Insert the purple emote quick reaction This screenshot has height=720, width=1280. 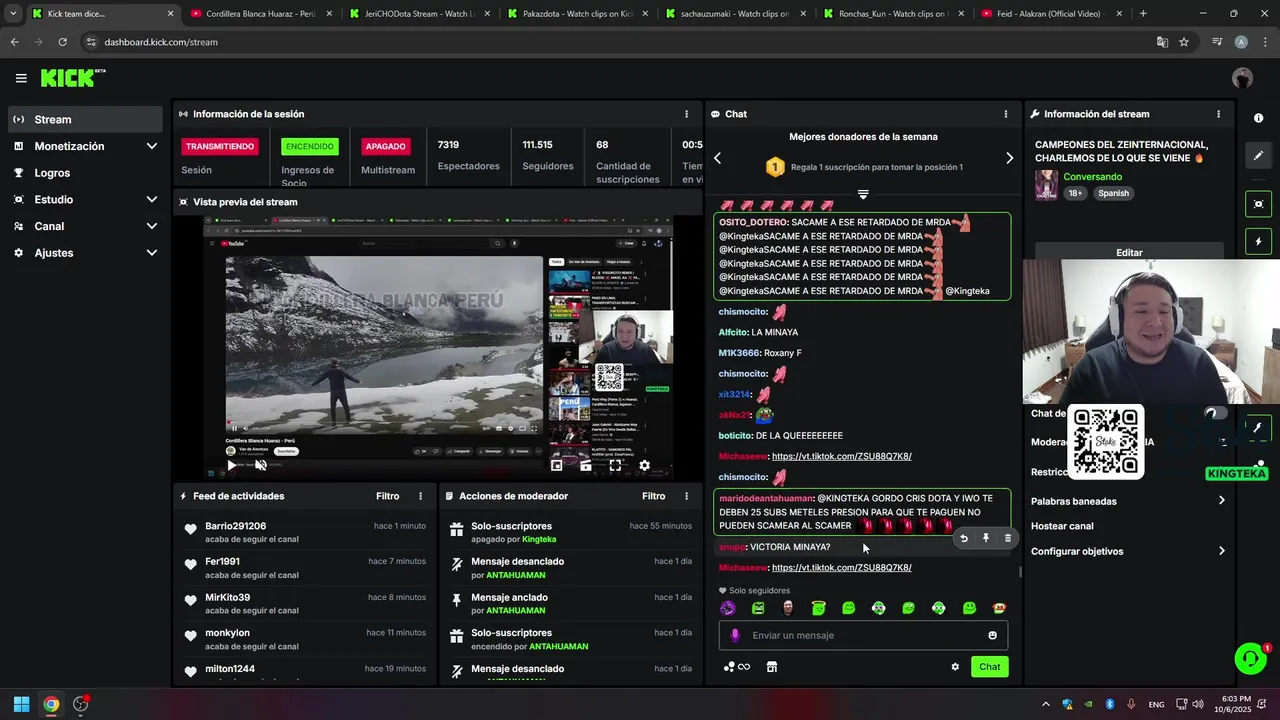[x=728, y=608]
